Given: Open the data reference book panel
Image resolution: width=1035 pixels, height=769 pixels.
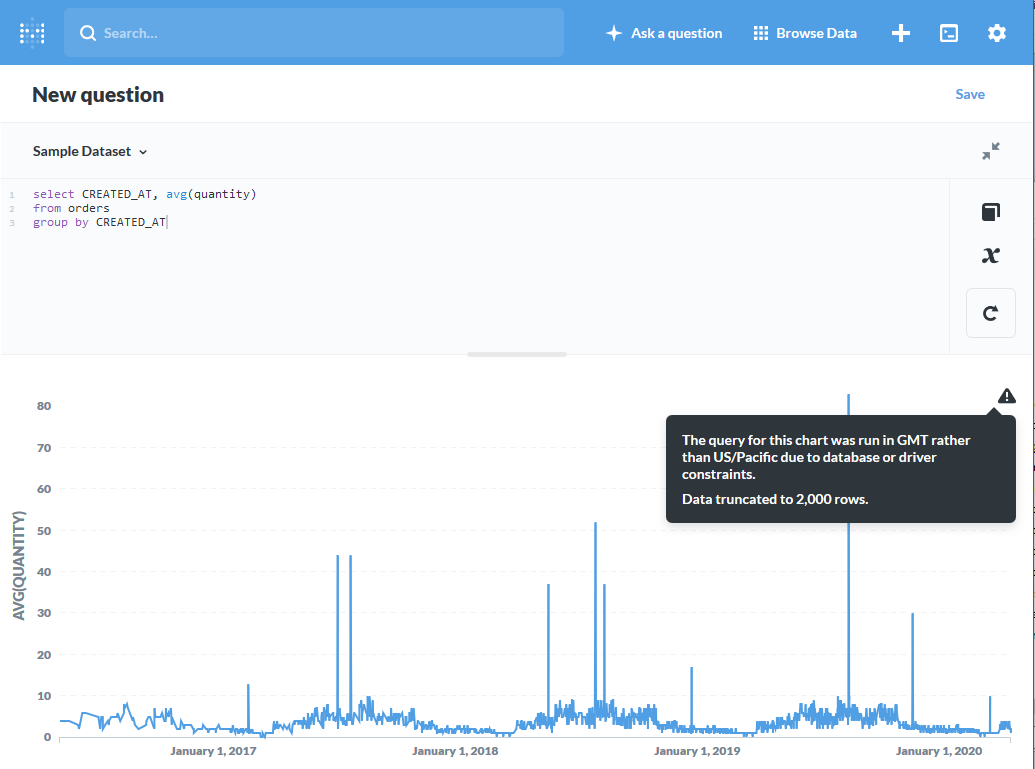Looking at the screenshot, I should click(x=991, y=212).
